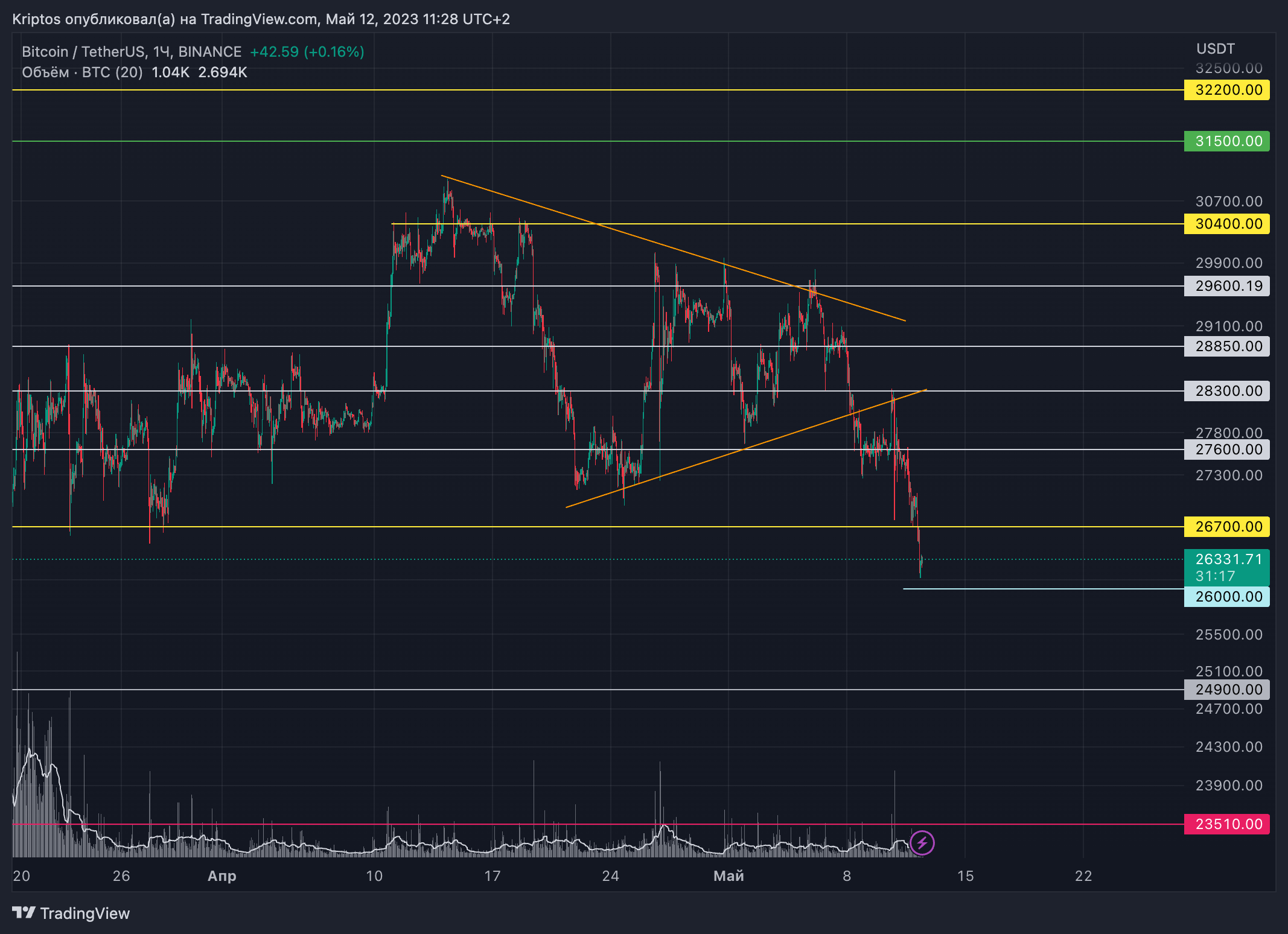Click the 29600.19 price label

pyautogui.click(x=1226, y=286)
